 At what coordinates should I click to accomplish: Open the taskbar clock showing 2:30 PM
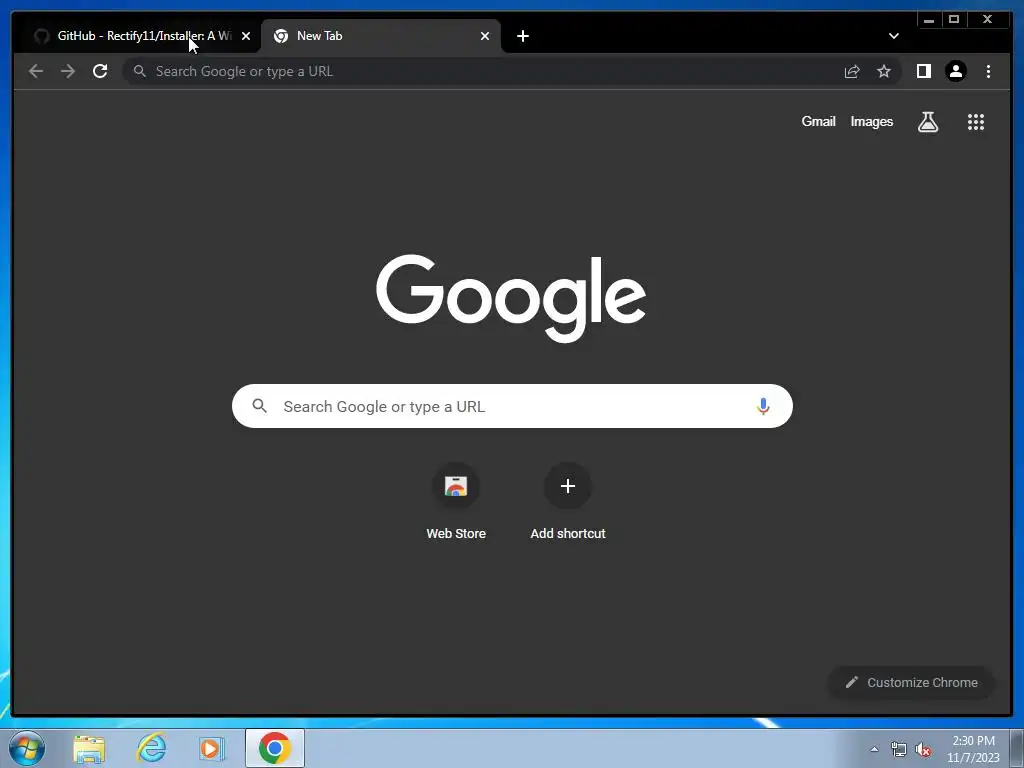tap(973, 749)
